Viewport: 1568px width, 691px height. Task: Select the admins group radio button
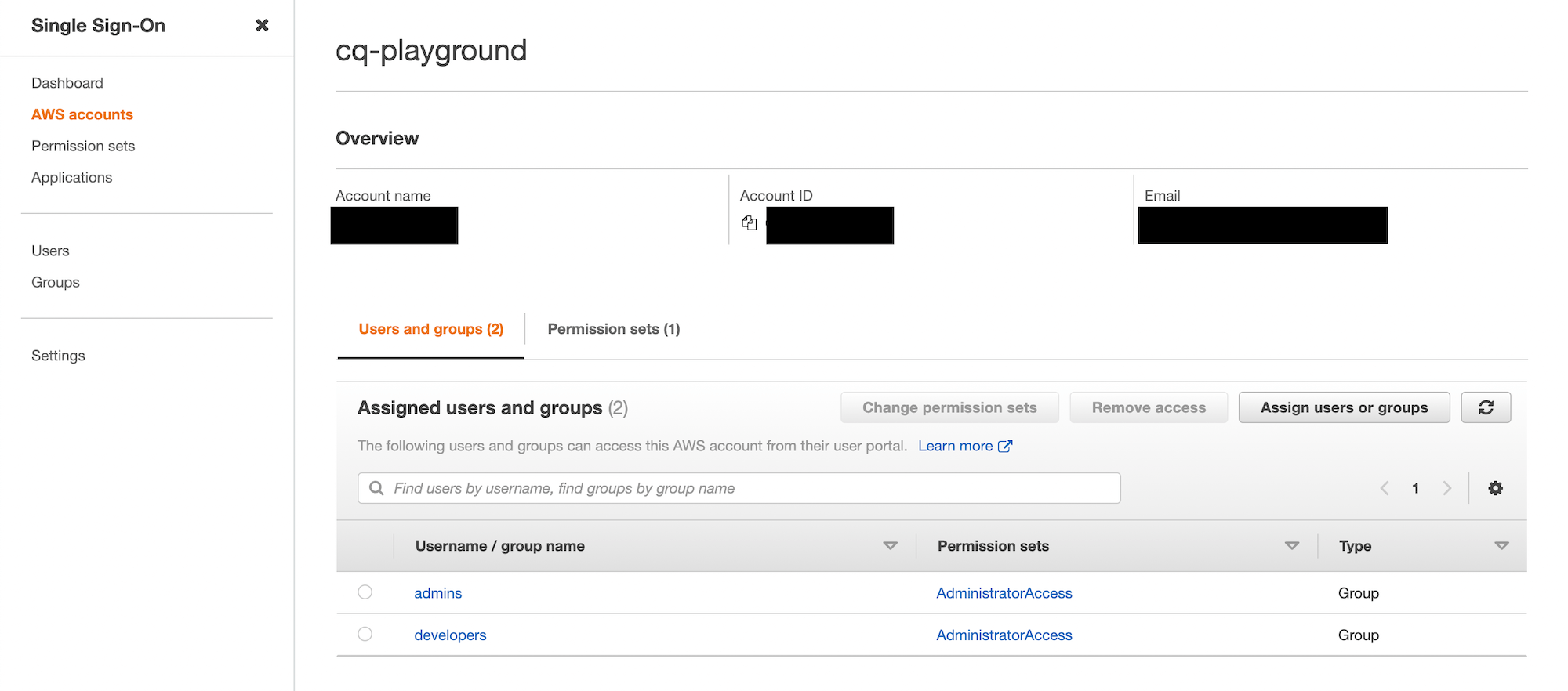click(x=365, y=592)
